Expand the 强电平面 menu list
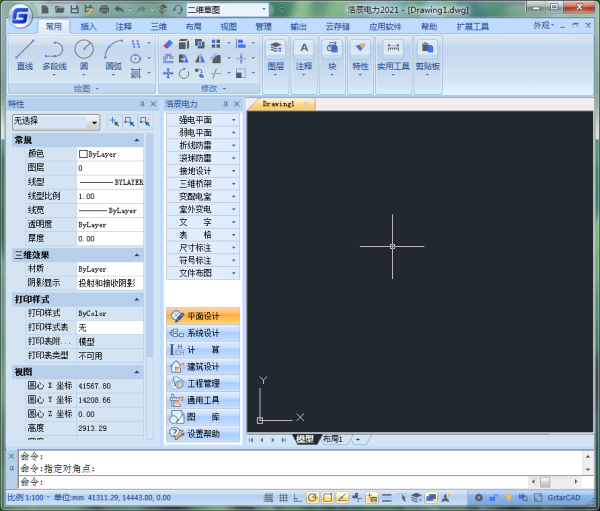600x511 pixels. pyautogui.click(x=203, y=119)
